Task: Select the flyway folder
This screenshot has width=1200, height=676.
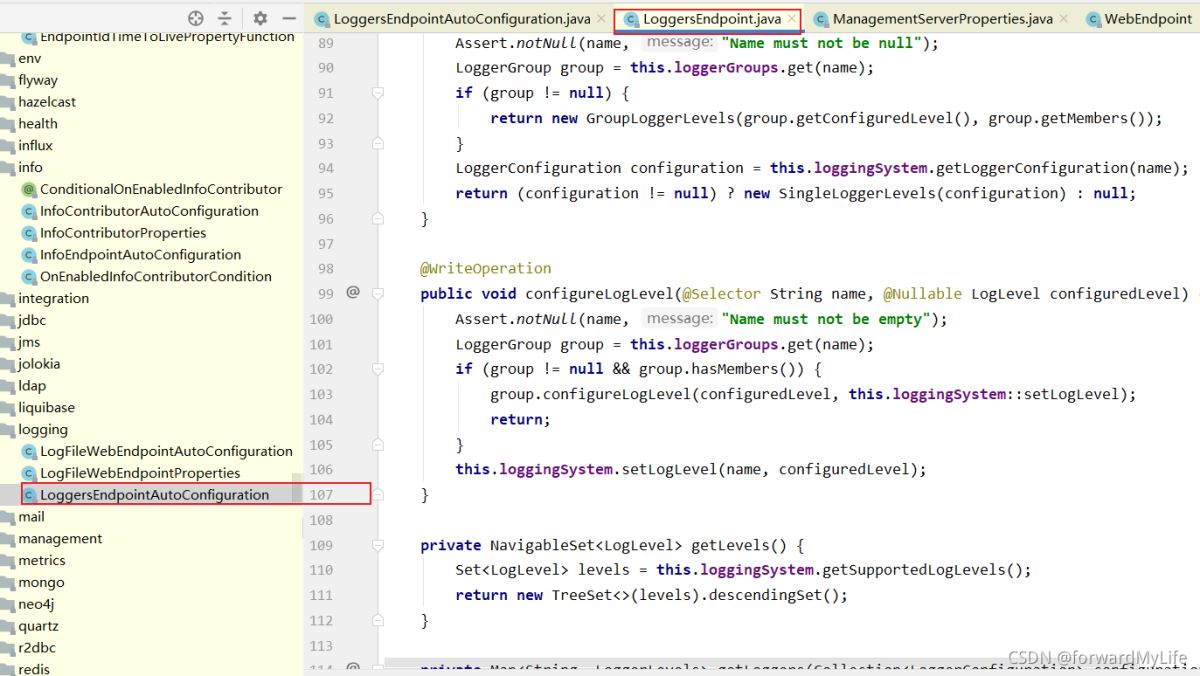Action: [x=38, y=80]
